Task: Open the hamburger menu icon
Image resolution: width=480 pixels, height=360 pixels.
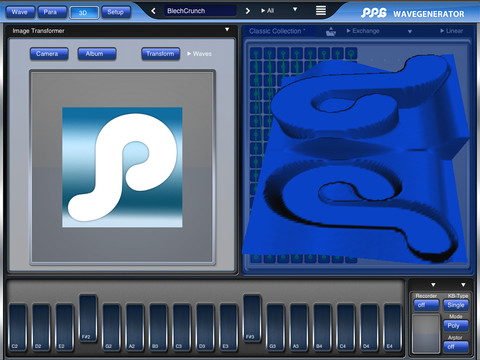Action: pos(321,10)
